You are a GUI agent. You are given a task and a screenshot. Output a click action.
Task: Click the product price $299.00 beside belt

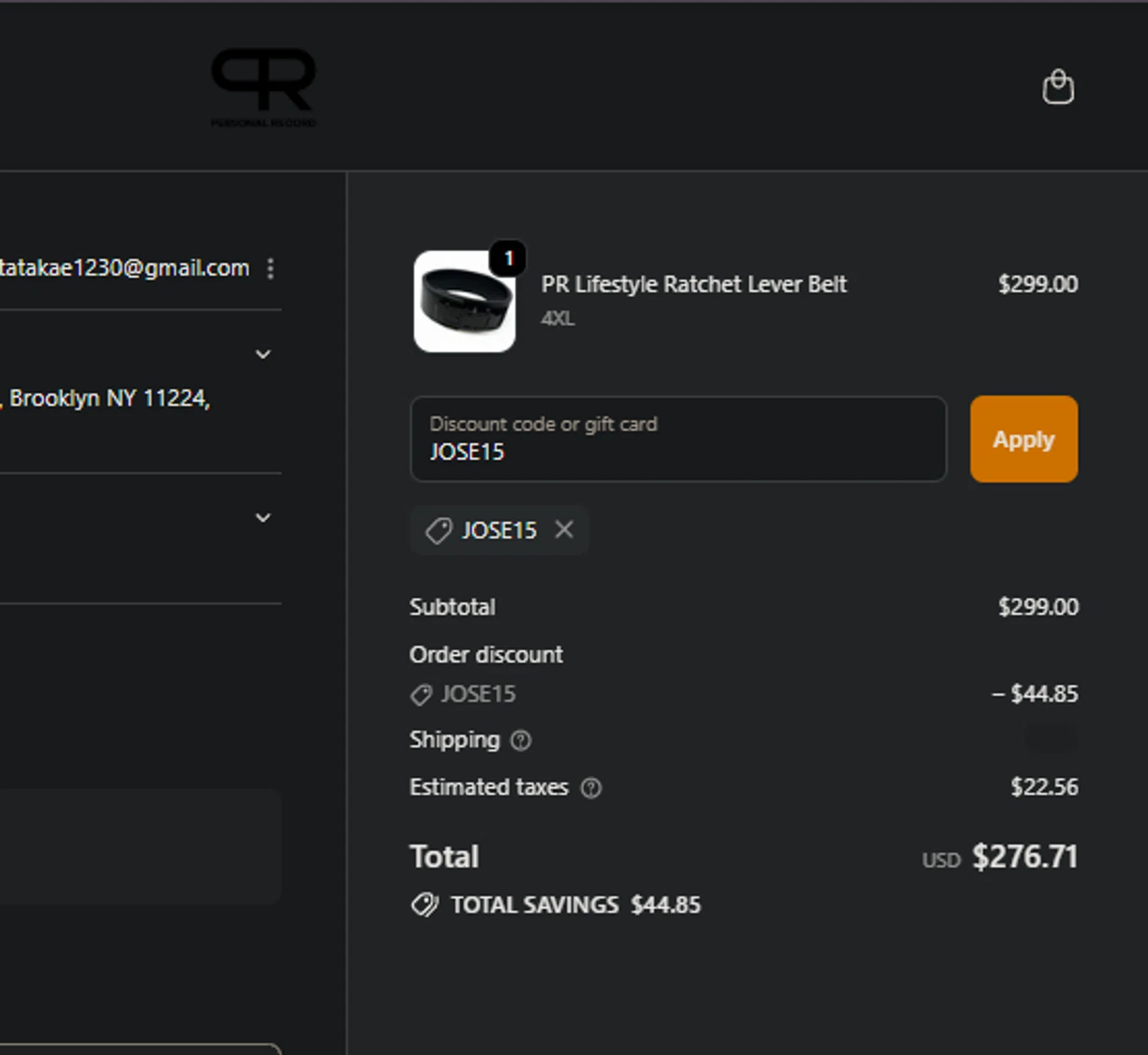click(1038, 284)
